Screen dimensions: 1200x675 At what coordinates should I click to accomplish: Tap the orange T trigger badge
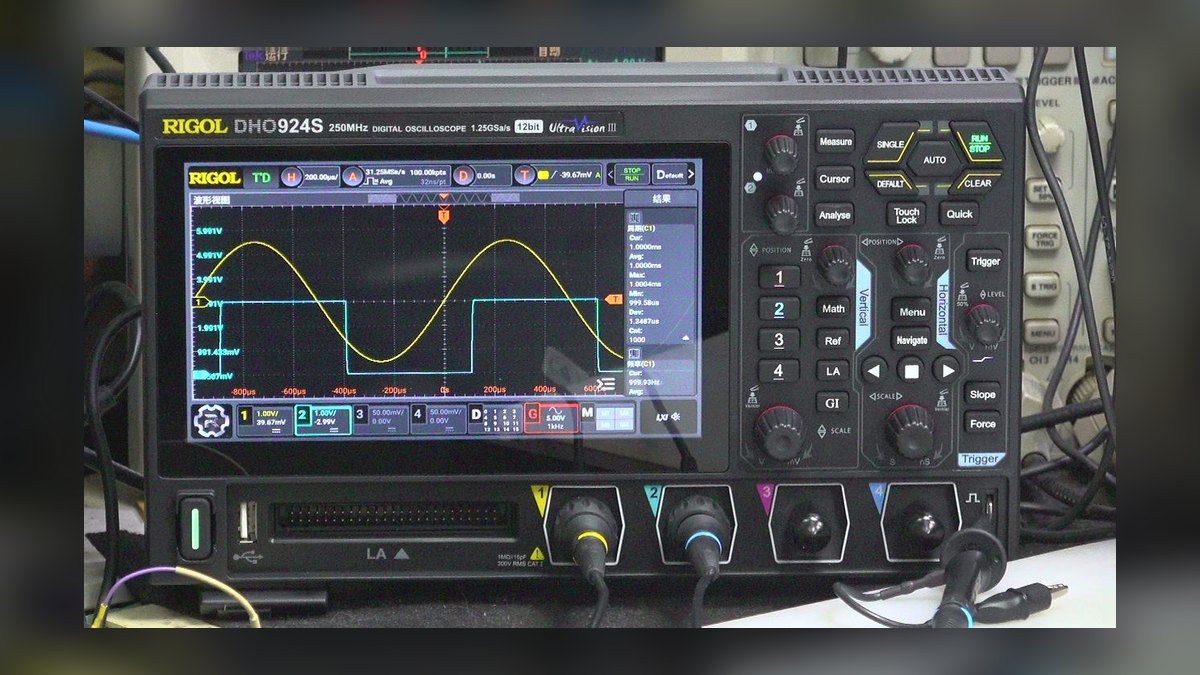click(525, 177)
